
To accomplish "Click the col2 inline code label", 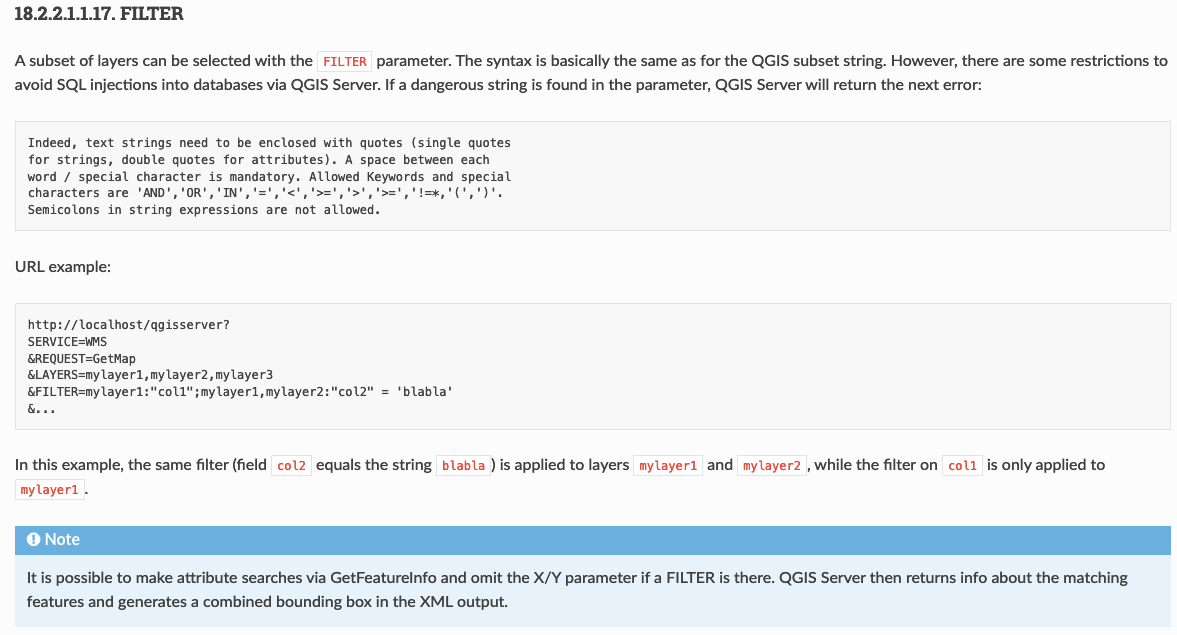I will (x=291, y=465).
